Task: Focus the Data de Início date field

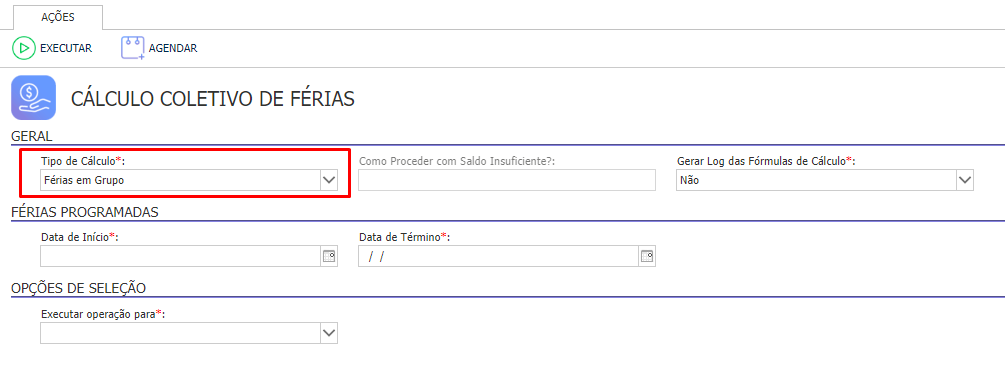Action: click(x=181, y=256)
